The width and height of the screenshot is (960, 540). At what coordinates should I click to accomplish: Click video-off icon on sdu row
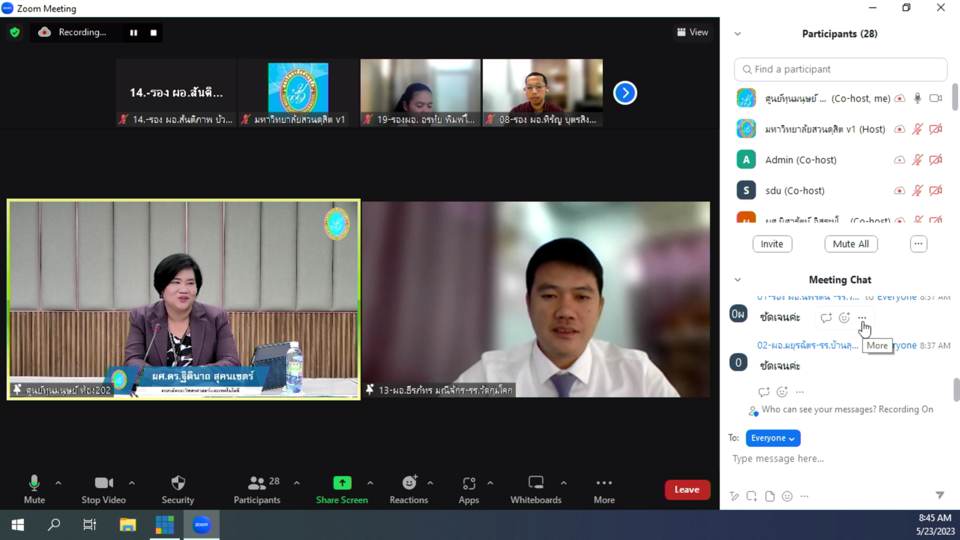coord(936,190)
